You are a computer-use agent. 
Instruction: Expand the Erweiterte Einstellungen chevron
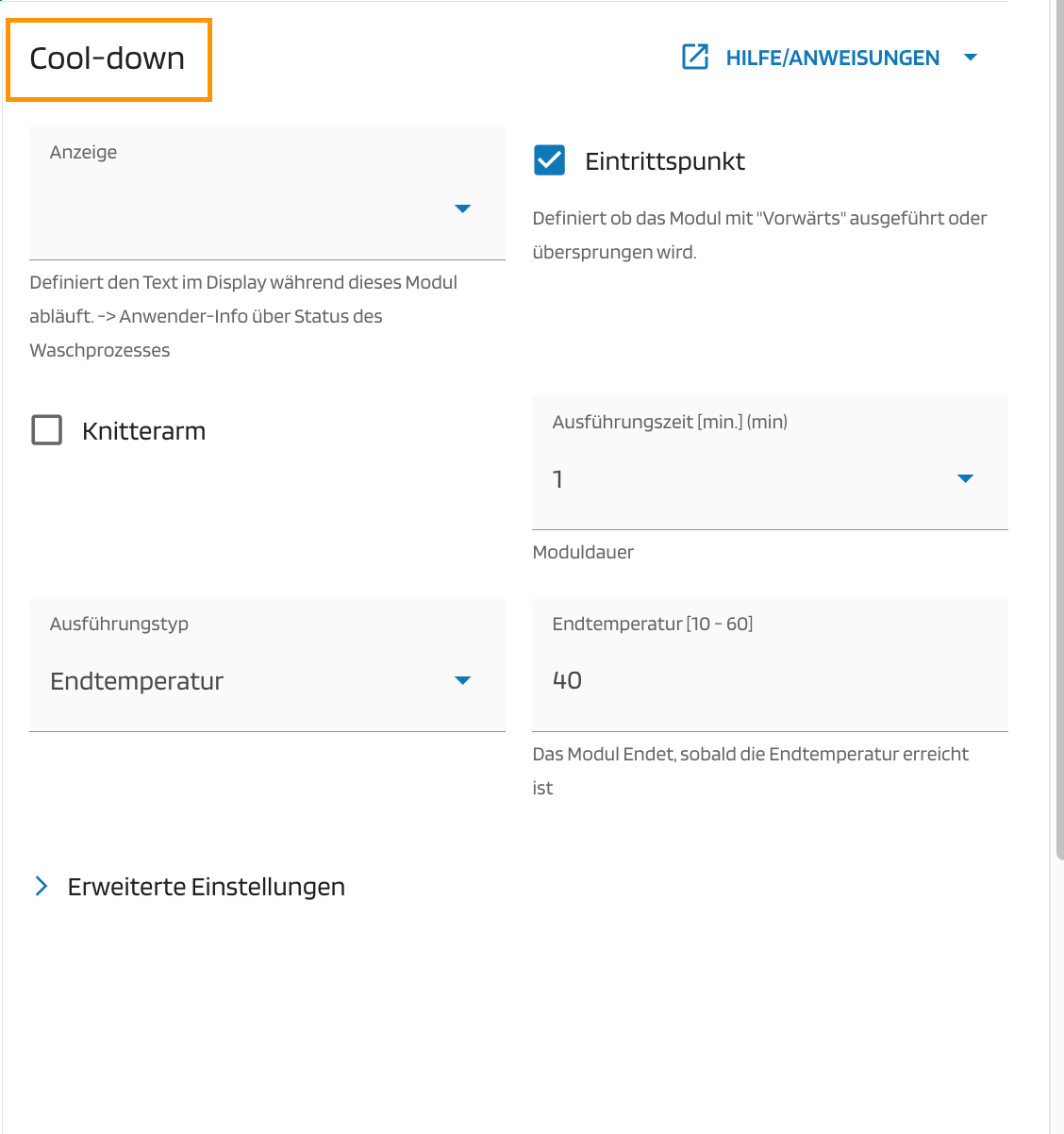[42, 886]
